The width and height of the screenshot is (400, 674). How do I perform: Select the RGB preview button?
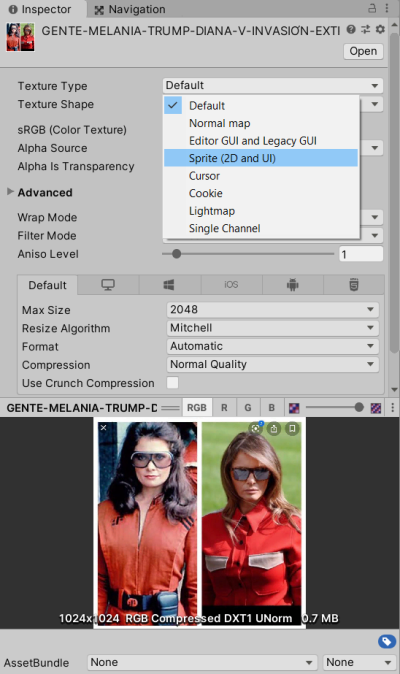click(197, 407)
